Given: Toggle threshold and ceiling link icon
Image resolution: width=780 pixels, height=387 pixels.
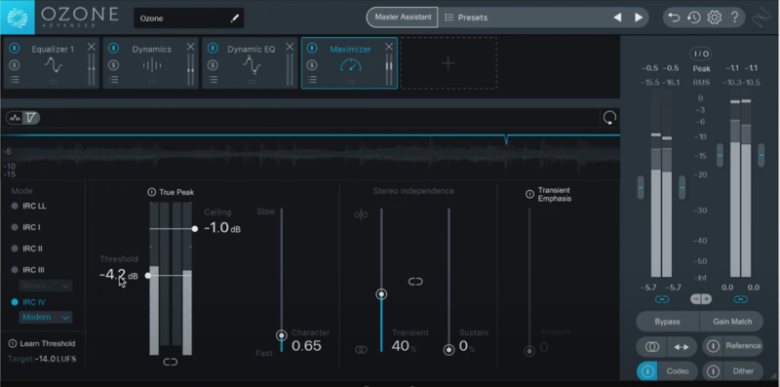Looking at the screenshot, I should [x=170, y=362].
